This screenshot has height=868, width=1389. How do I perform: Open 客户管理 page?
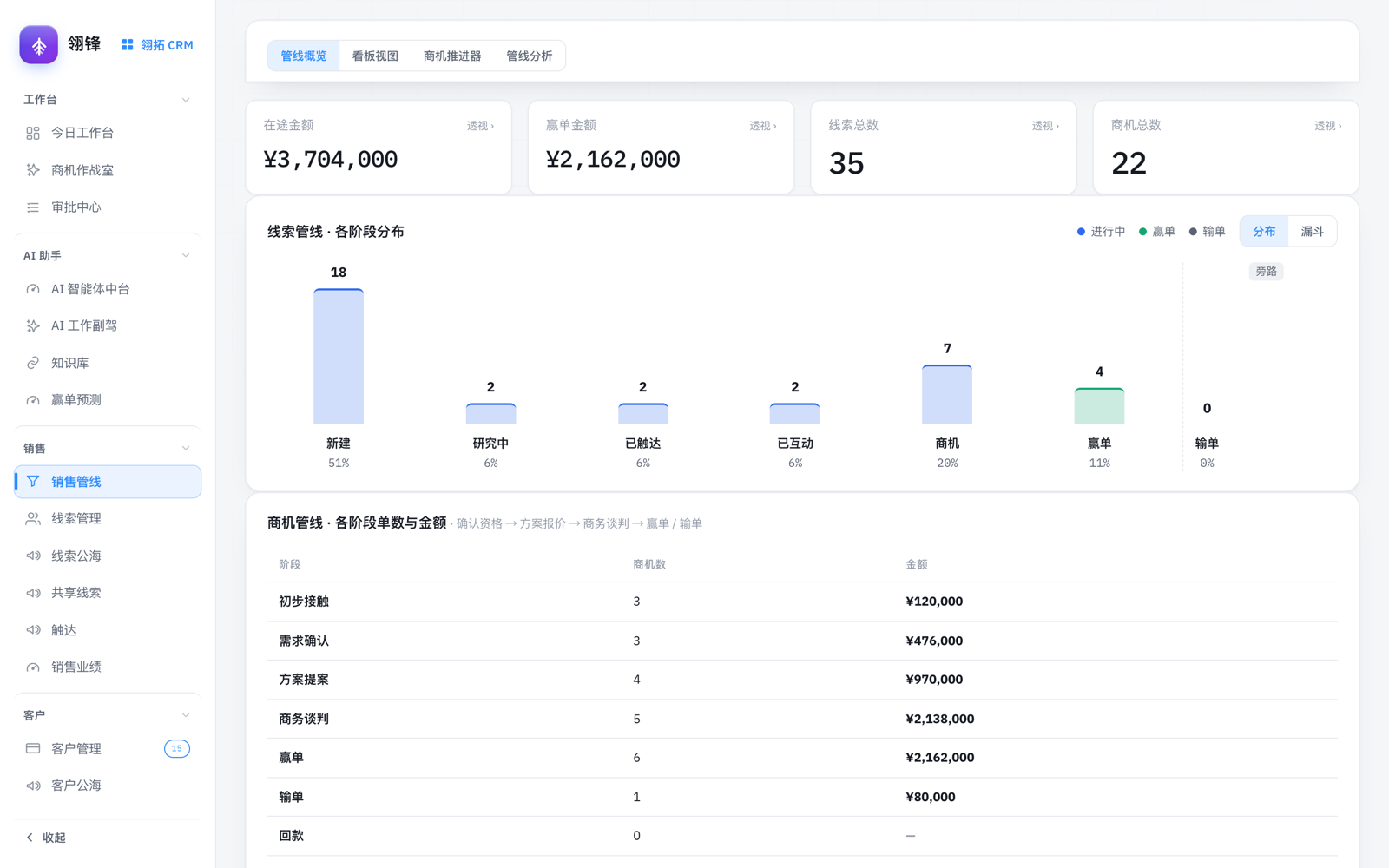108,748
